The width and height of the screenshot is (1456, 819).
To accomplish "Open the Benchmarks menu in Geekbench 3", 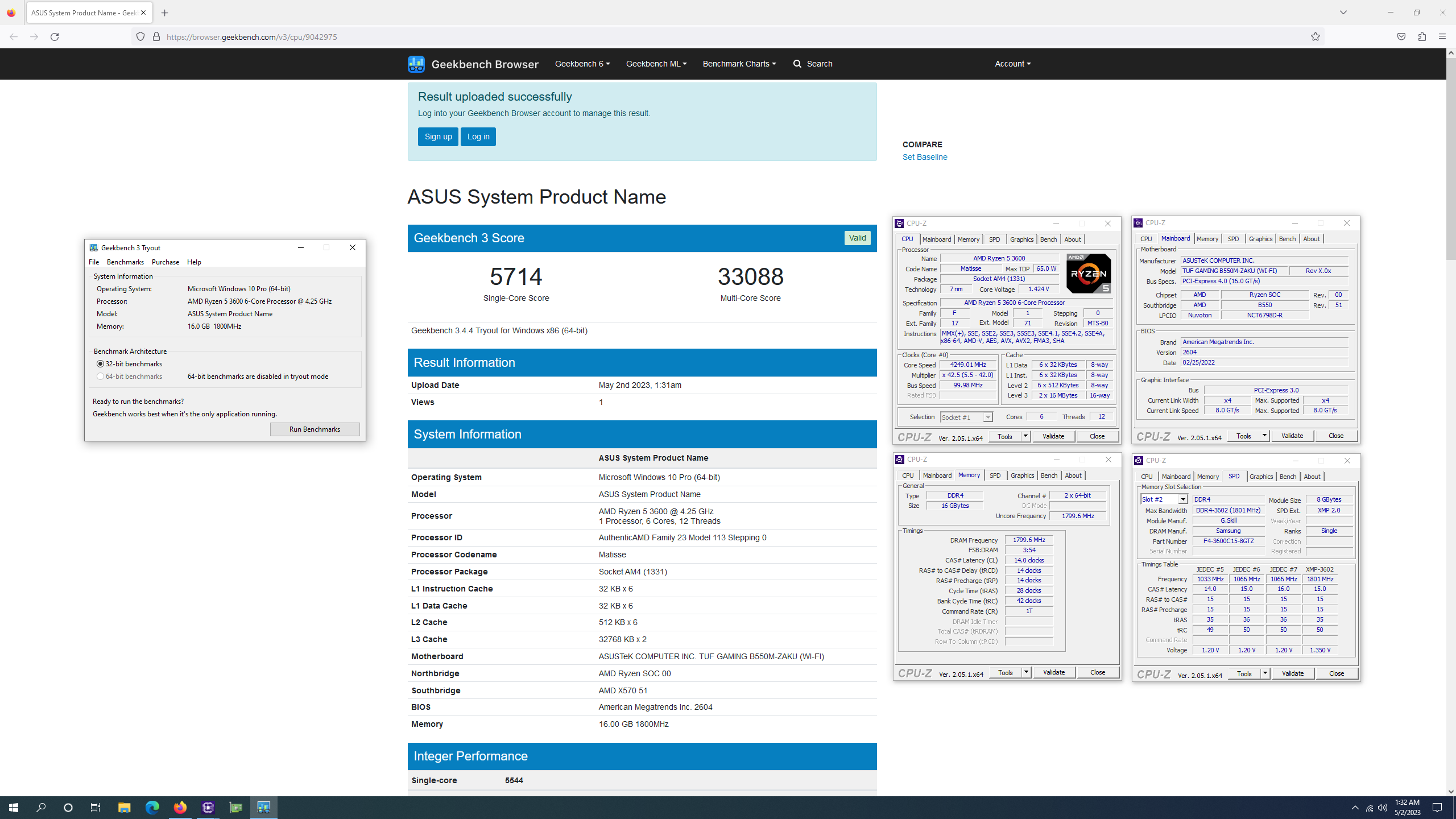I will click(x=125, y=262).
